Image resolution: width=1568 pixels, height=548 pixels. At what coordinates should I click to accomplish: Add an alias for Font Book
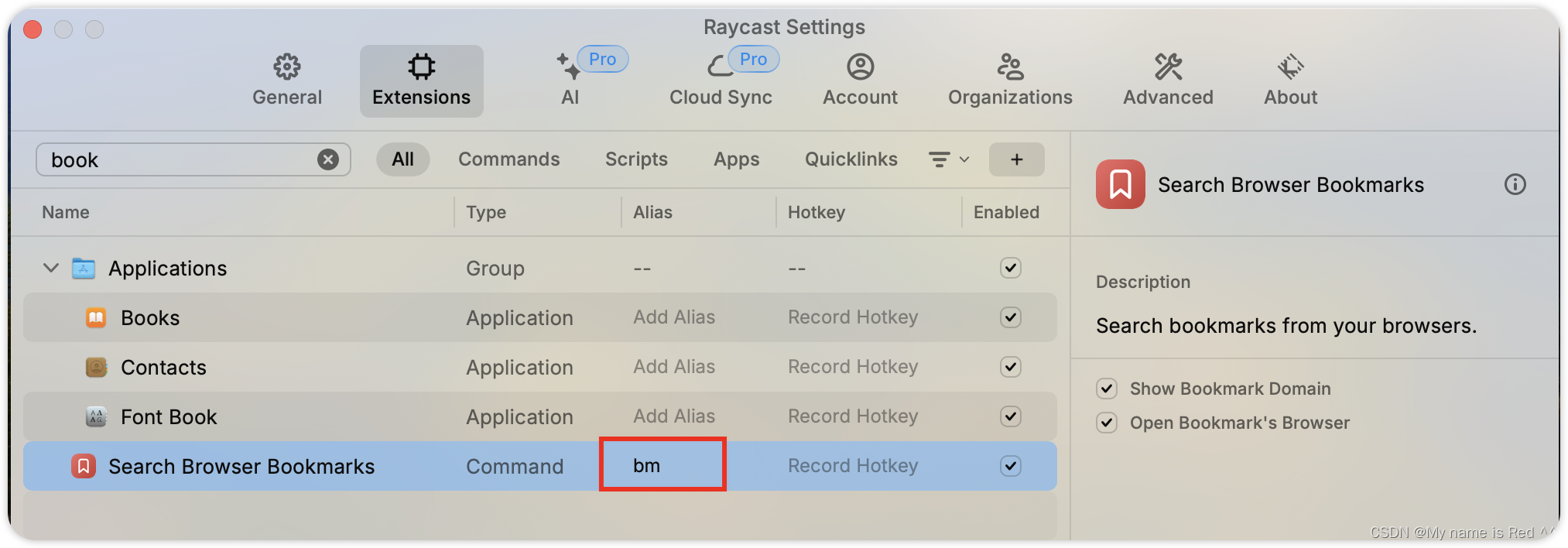[674, 416]
